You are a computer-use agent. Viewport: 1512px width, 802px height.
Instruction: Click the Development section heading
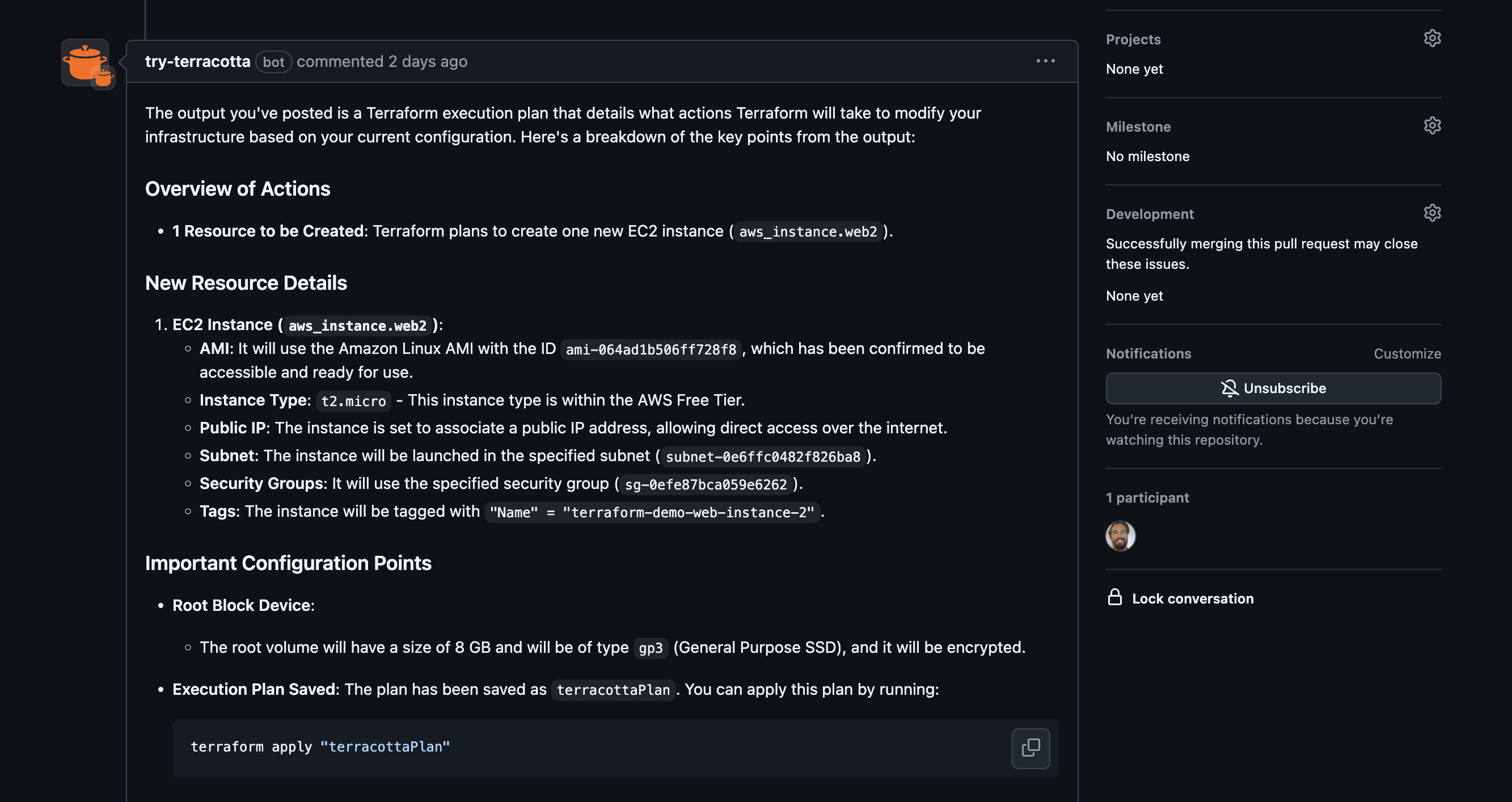point(1149,214)
